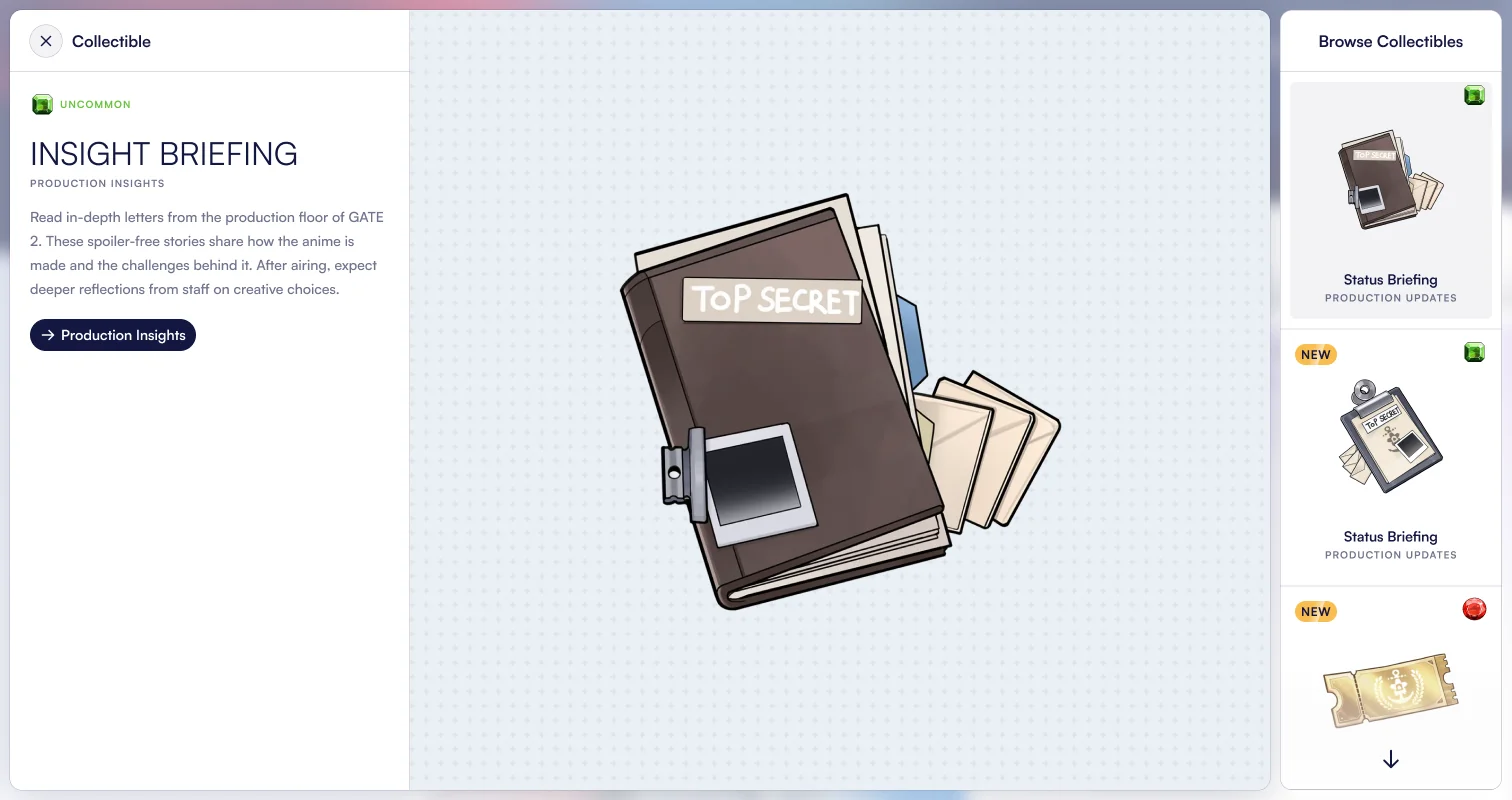Close the Collectible panel with the X

pos(46,41)
